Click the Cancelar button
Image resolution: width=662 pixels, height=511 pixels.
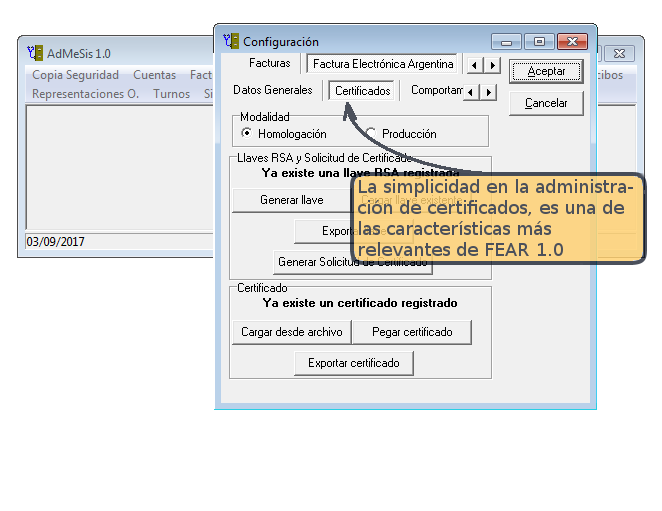(x=546, y=103)
